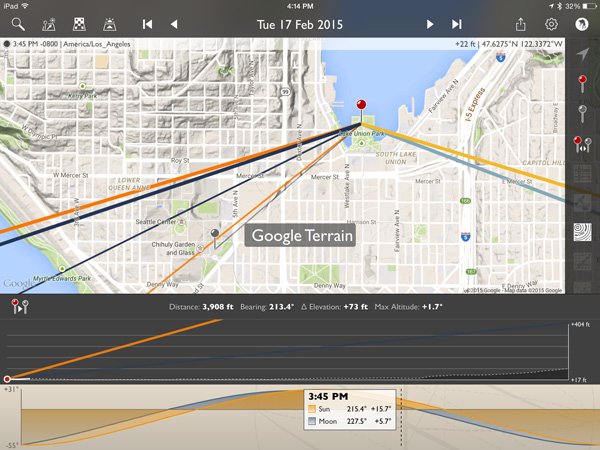Tap the search magnifying glass icon

point(19,23)
